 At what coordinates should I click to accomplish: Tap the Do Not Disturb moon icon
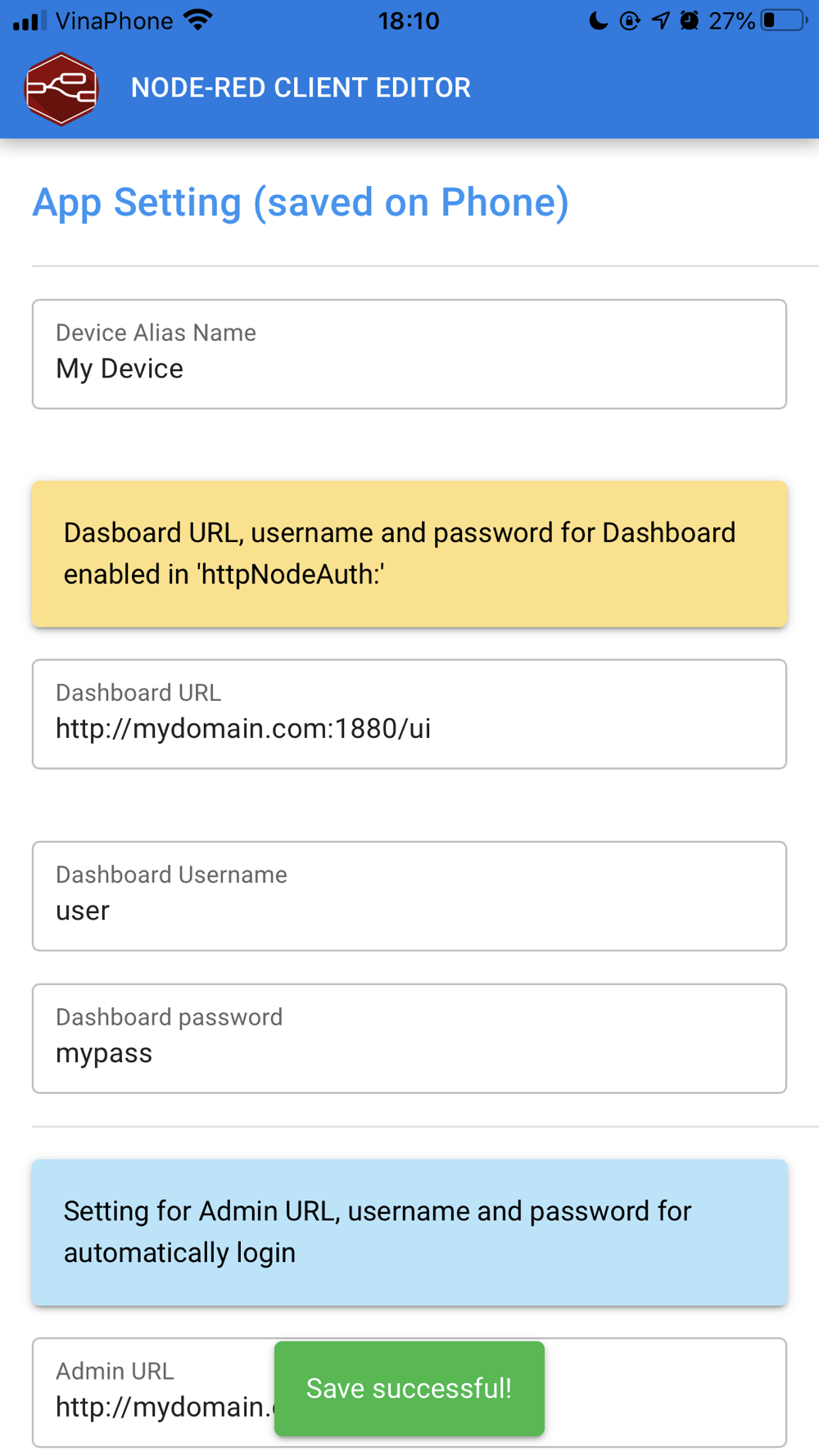(x=599, y=20)
